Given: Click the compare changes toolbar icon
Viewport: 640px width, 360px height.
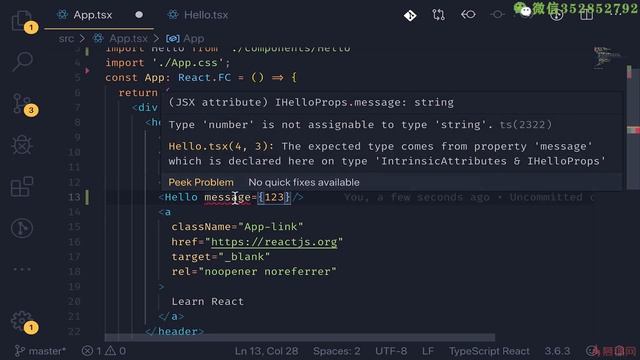Looking at the screenshot, I should click(439, 15).
